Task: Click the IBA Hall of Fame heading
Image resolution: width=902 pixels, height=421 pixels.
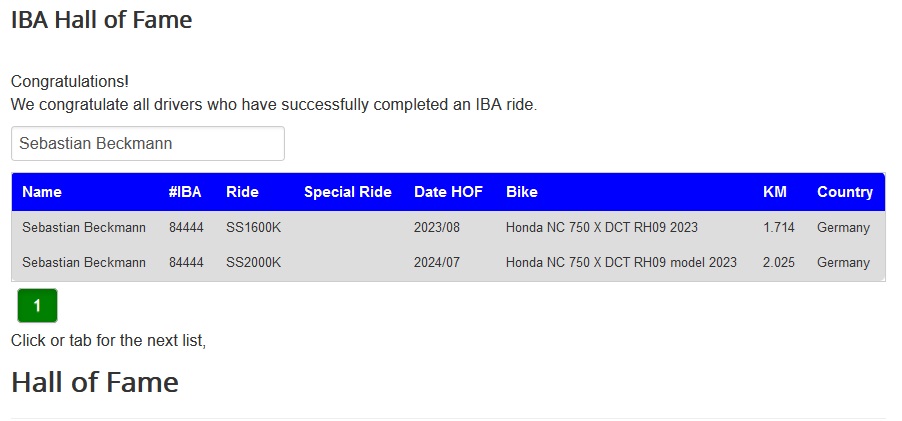Action: pyautogui.click(x=101, y=19)
